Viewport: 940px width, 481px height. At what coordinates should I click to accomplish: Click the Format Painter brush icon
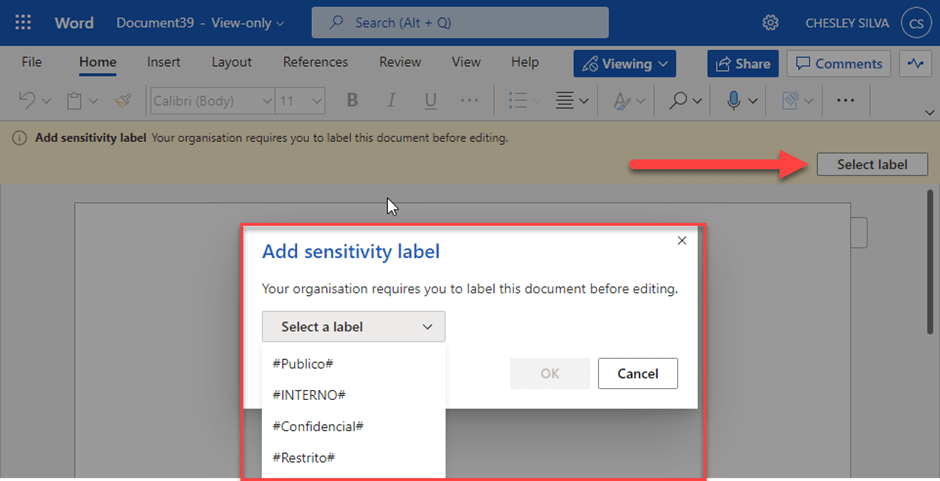click(x=122, y=100)
